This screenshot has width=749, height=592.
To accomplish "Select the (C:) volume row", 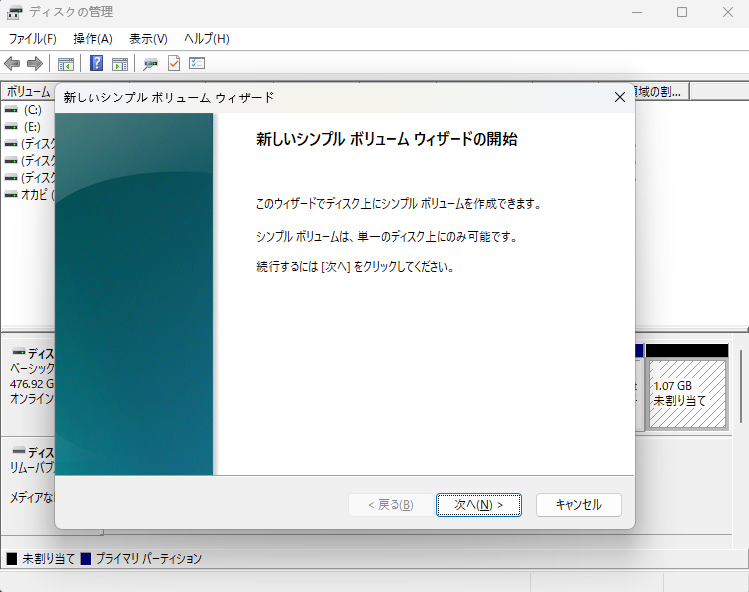I will tap(32, 109).
